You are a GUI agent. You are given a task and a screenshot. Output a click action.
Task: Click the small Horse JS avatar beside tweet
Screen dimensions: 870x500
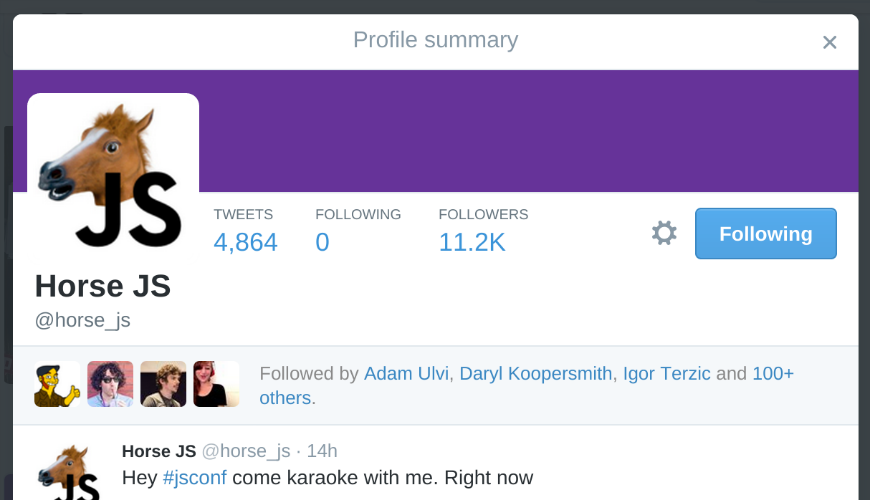point(69,472)
